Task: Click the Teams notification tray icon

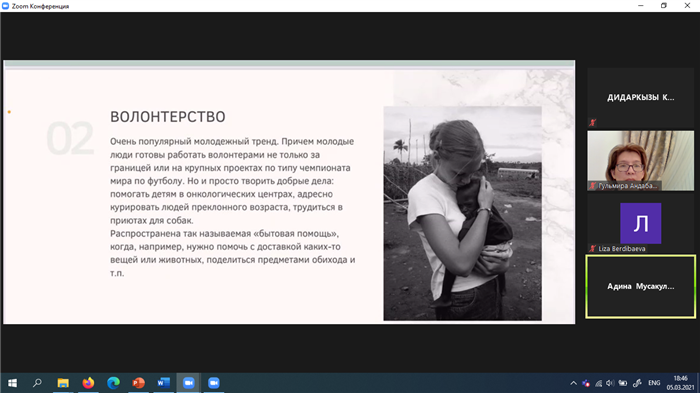Action: click(x=586, y=383)
